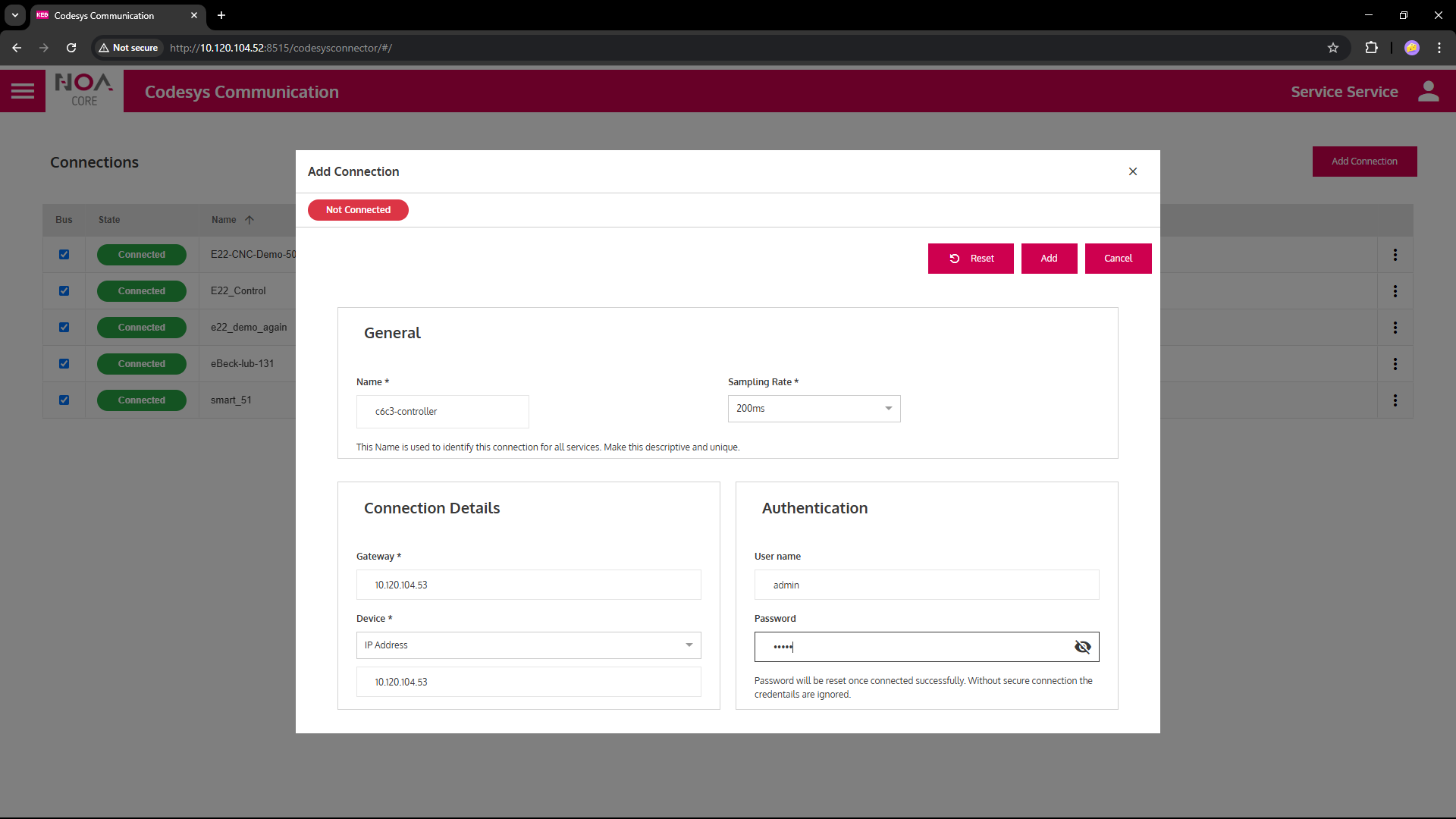Open the Device type dropdown

pyautogui.click(x=528, y=645)
